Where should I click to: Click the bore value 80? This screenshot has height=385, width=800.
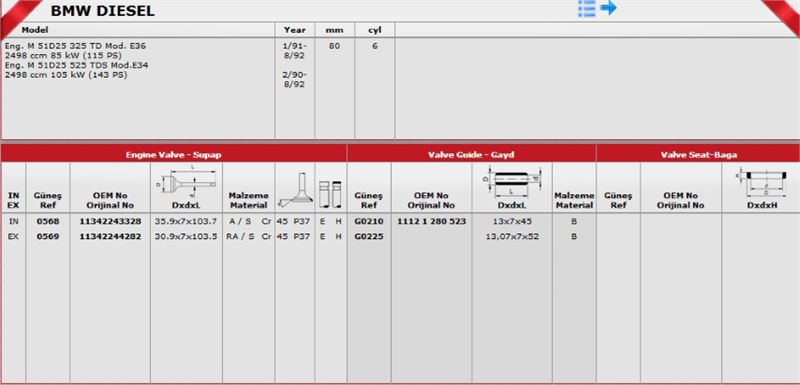334,46
